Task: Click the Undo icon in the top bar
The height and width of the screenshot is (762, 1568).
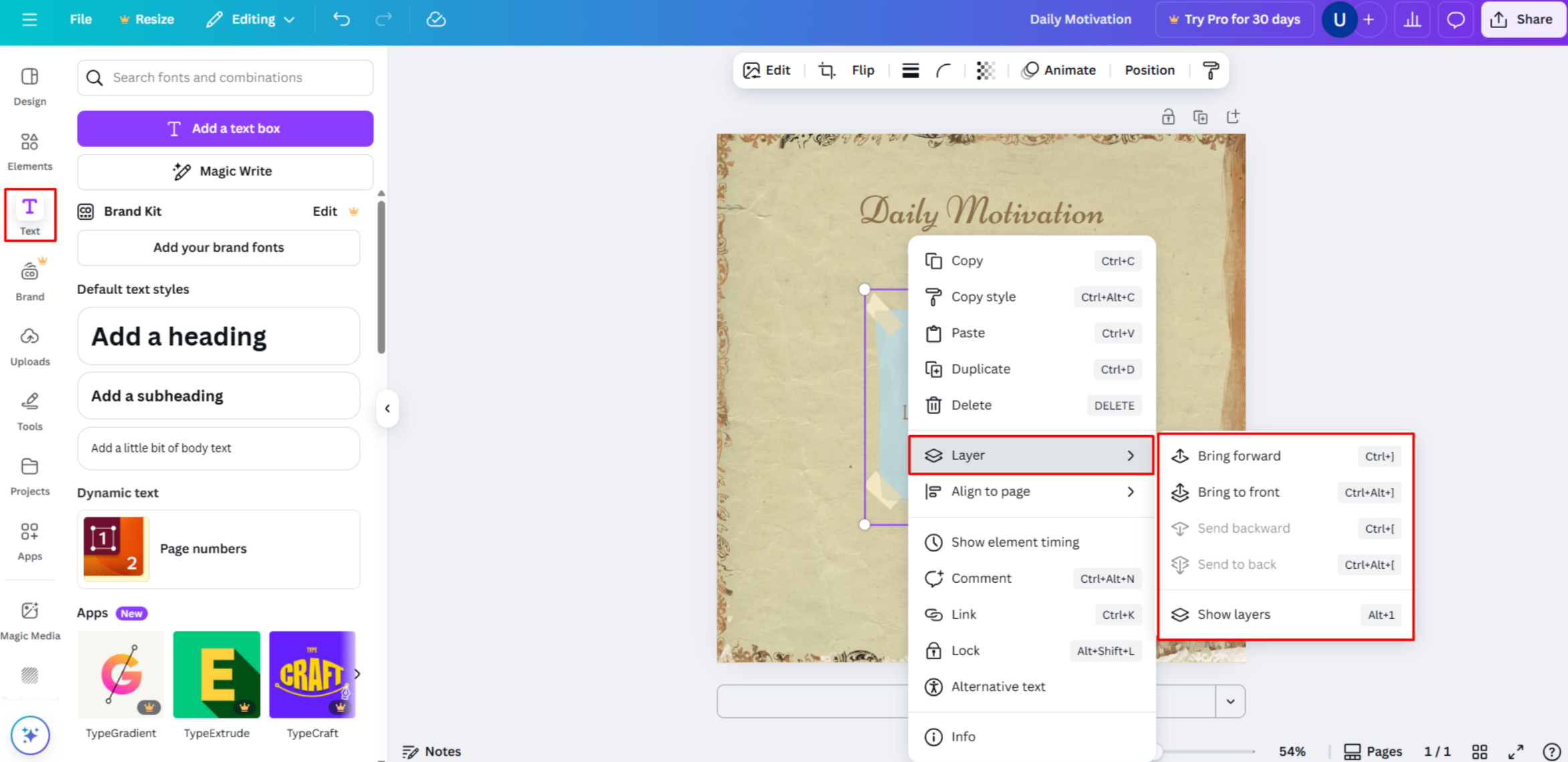Action: click(x=342, y=19)
